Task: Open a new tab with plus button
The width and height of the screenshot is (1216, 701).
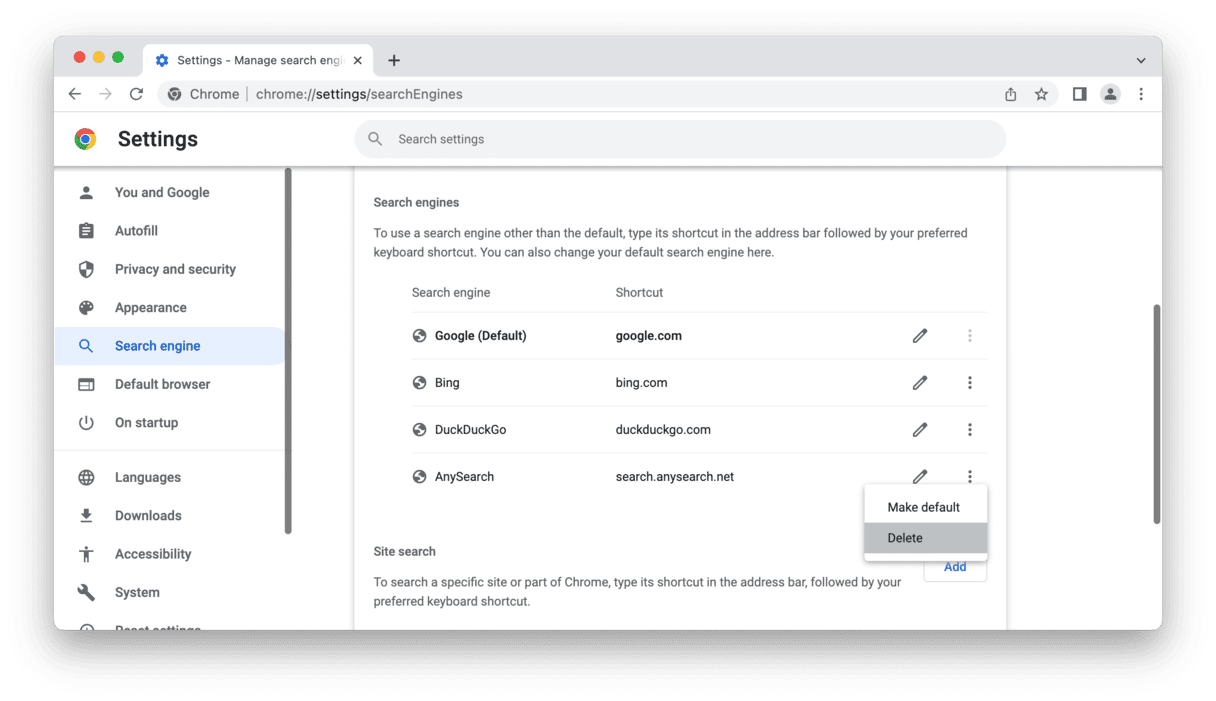Action: point(394,60)
